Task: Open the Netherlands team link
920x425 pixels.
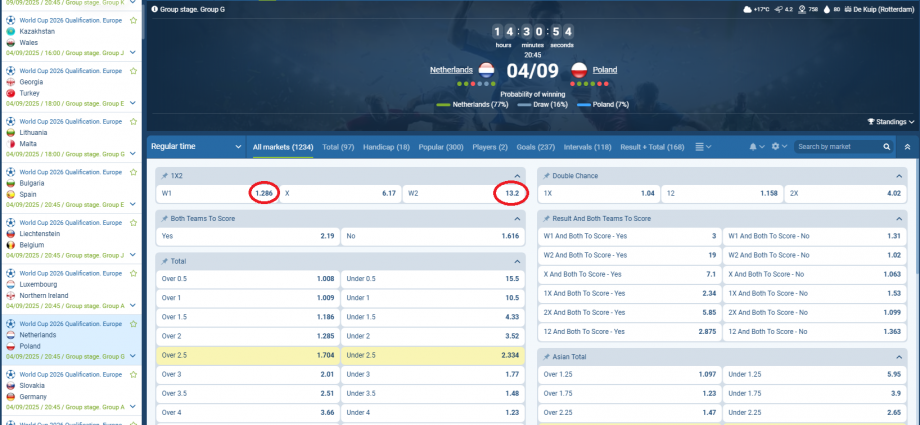Action: [451, 70]
